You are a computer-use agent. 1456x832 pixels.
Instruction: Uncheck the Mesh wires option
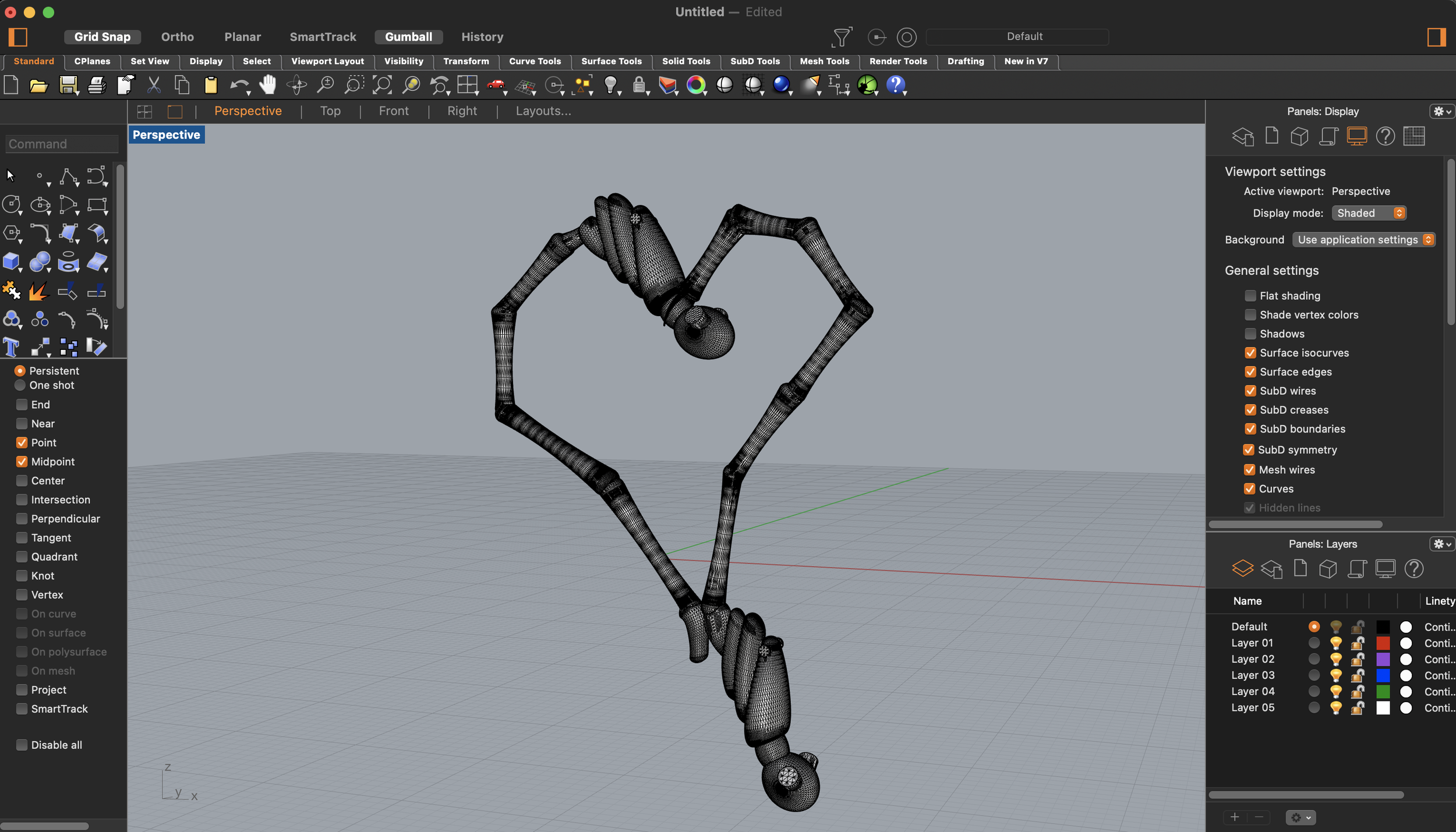click(1249, 469)
